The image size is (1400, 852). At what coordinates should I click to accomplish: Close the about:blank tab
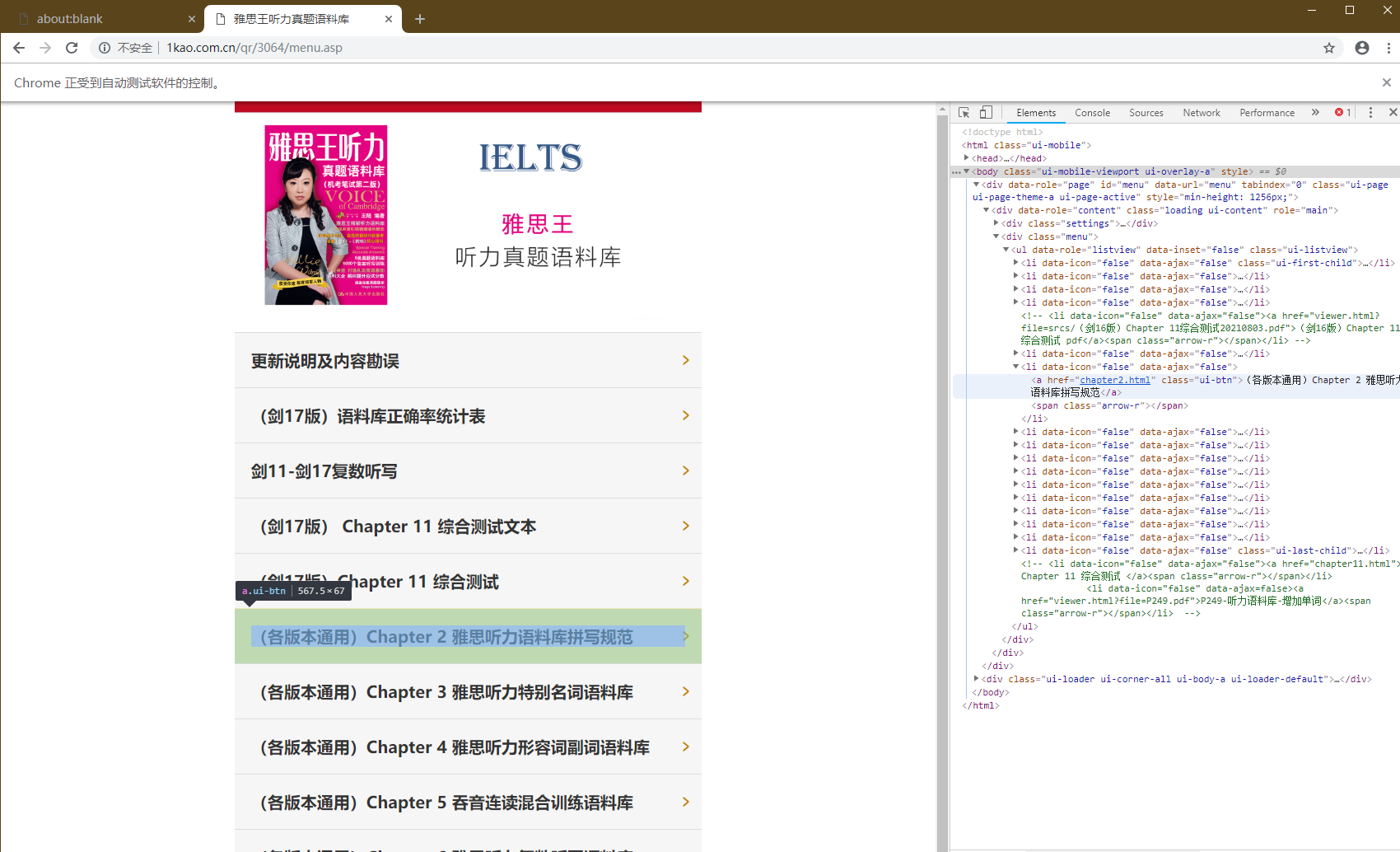click(192, 19)
